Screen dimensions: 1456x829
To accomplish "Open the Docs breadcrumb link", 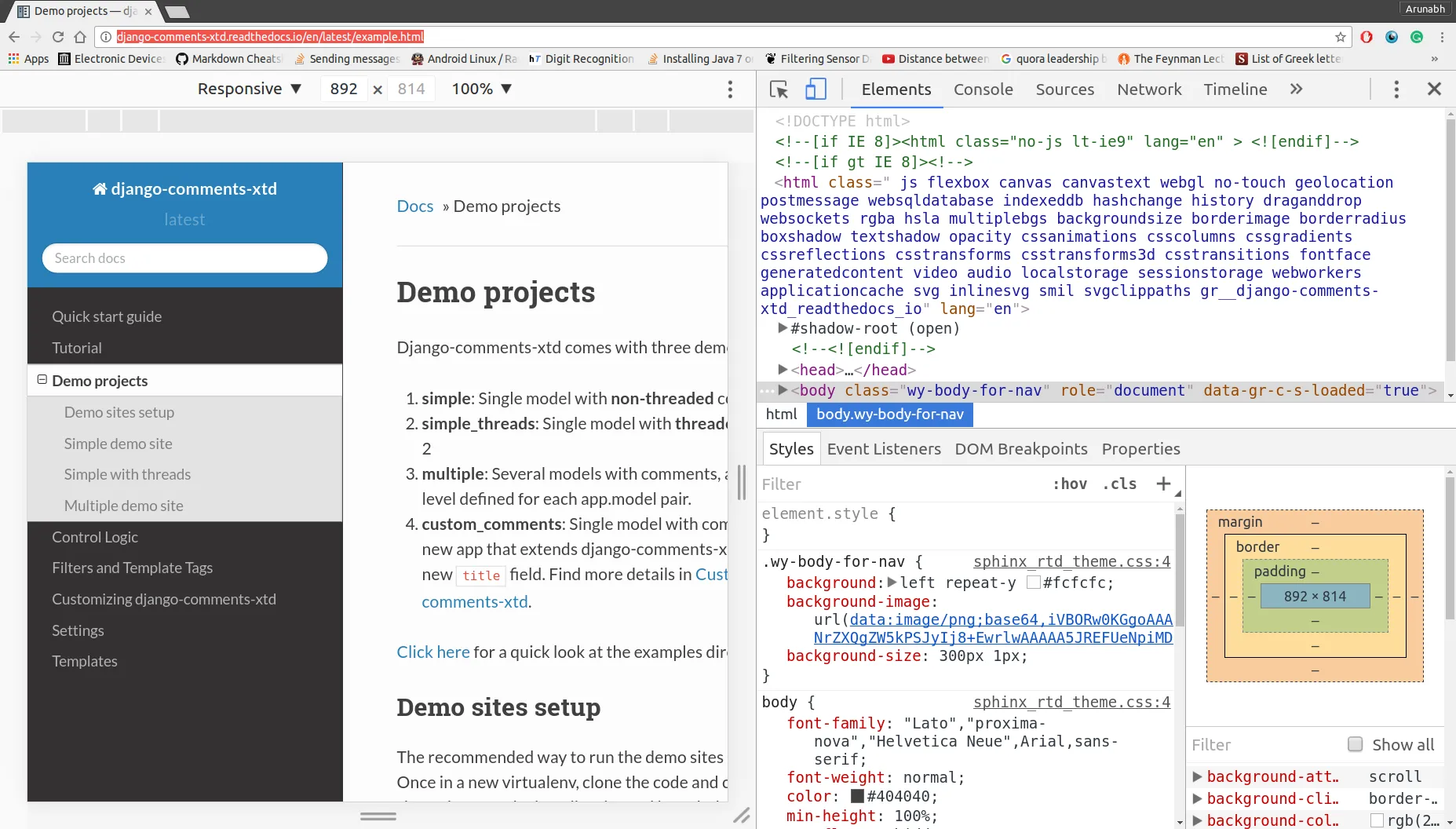I will 415,206.
